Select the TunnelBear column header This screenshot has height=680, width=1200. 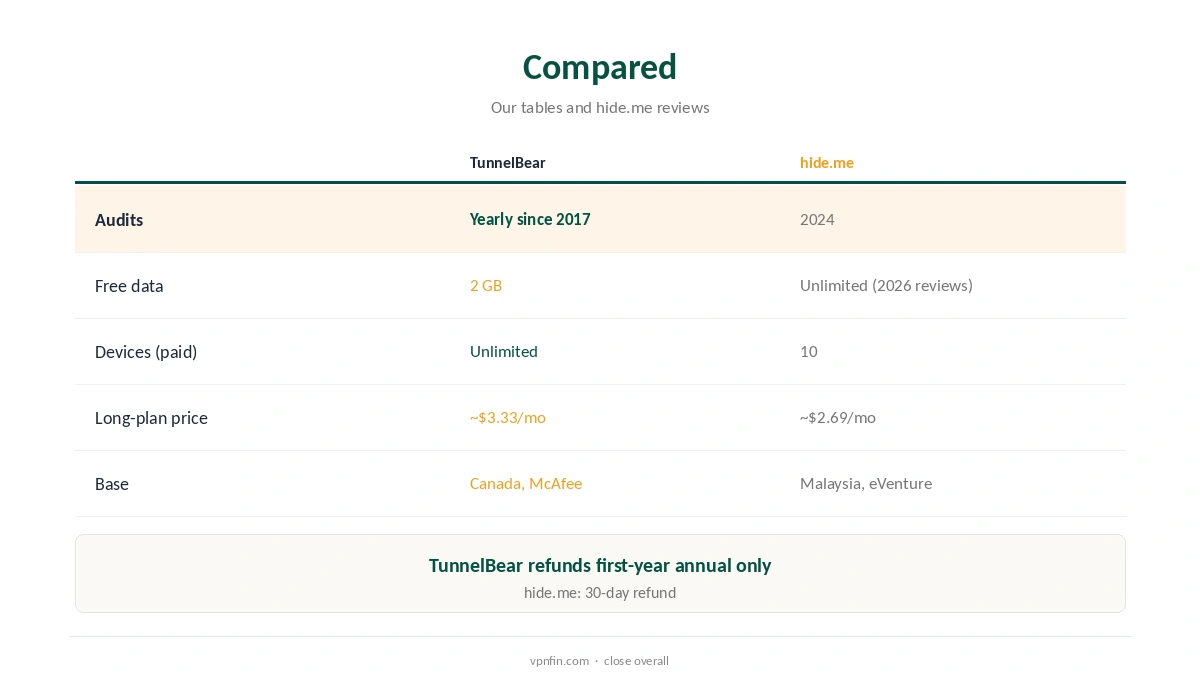point(507,162)
